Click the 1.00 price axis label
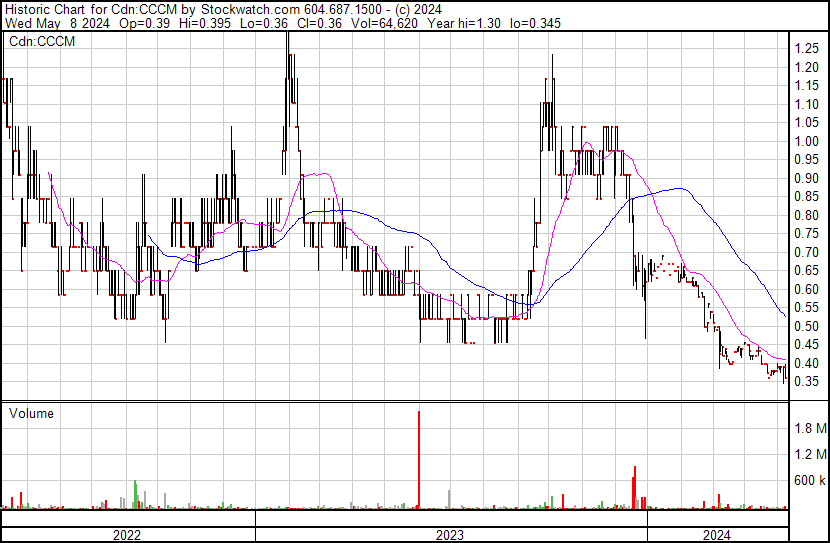This screenshot has height=543, width=830. coord(807,141)
